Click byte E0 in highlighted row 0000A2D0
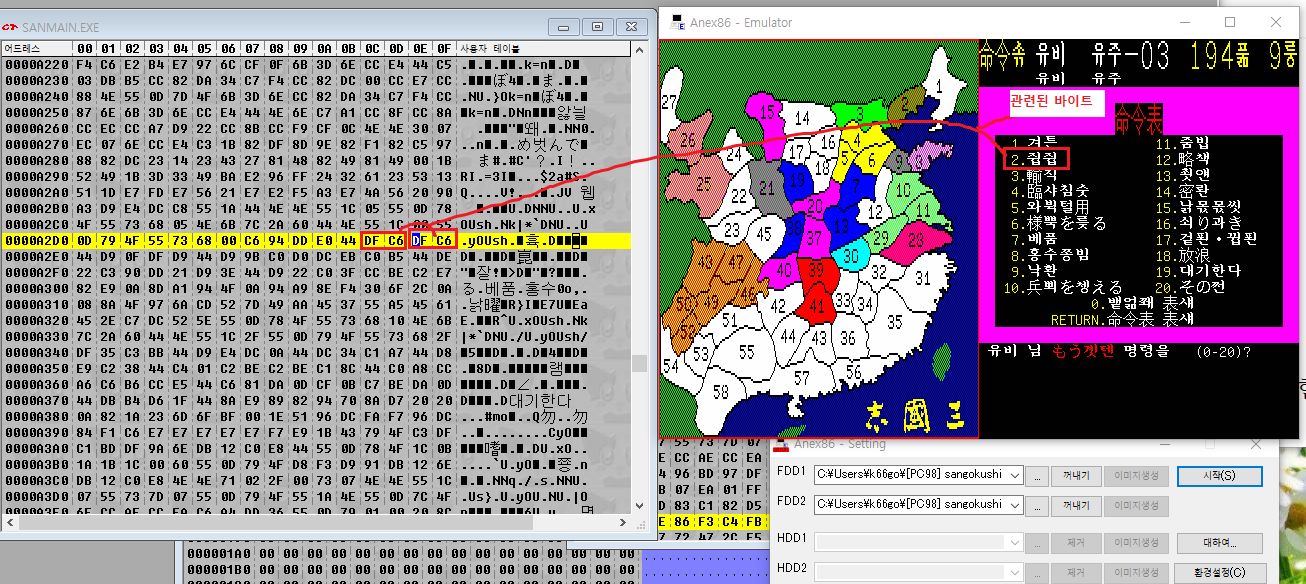The height and width of the screenshot is (584, 1306). pyautogui.click(x=324, y=239)
